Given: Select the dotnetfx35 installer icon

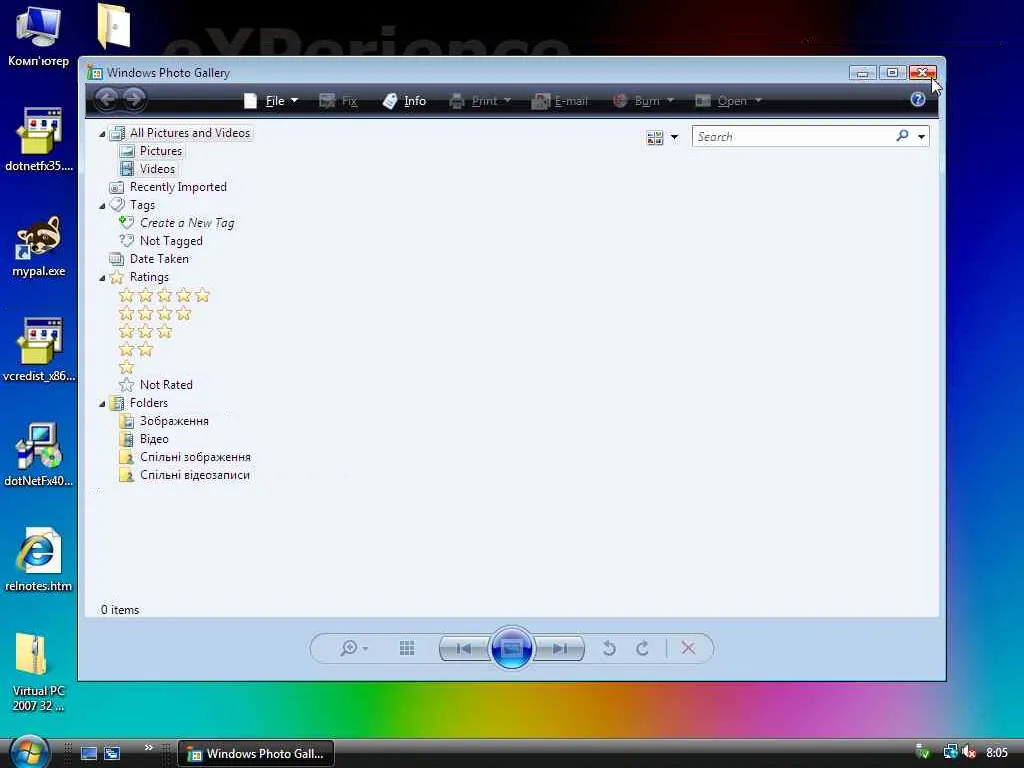Looking at the screenshot, I should 39,140.
